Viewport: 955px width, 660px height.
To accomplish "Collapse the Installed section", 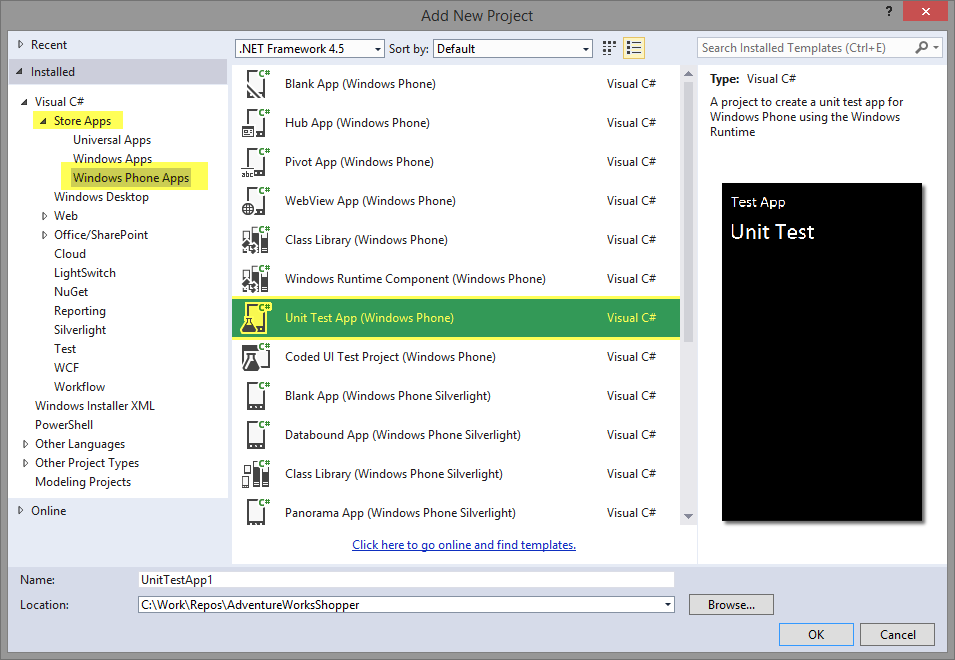I will pyautogui.click(x=19, y=72).
